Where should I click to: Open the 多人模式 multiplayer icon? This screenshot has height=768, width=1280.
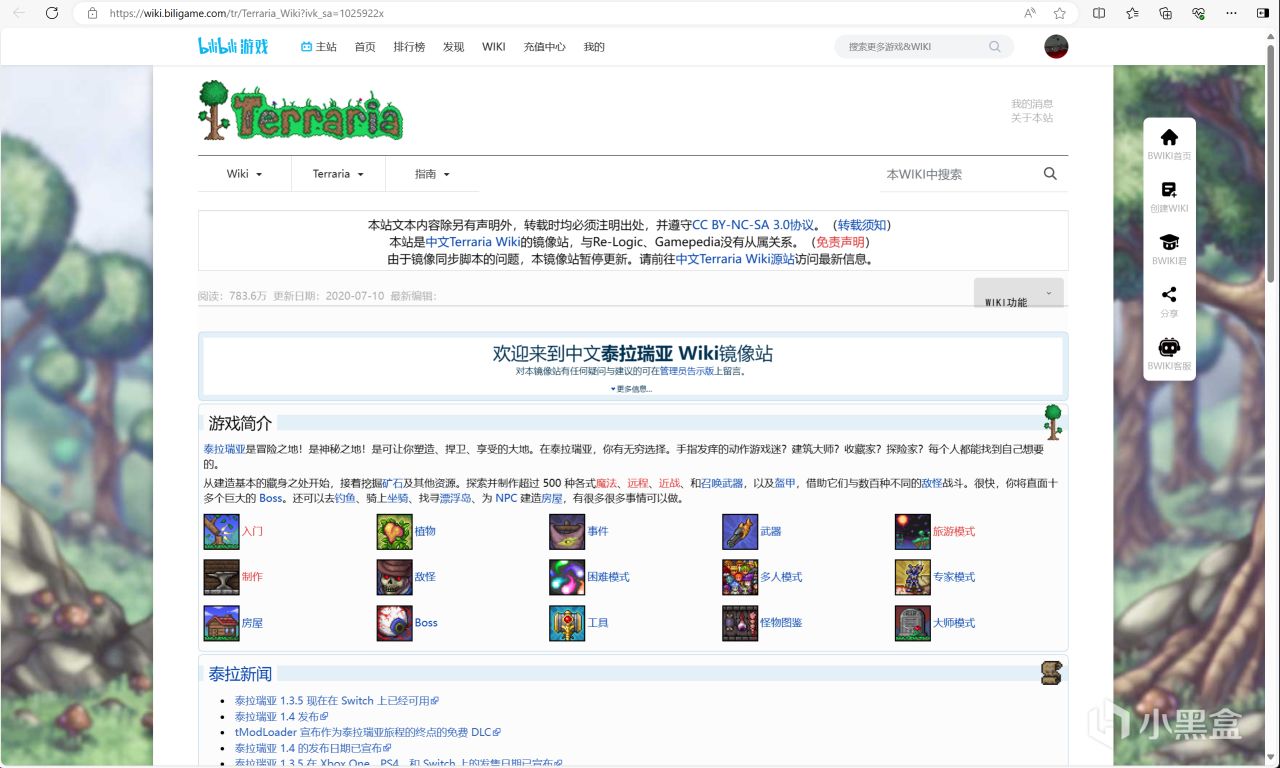740,577
